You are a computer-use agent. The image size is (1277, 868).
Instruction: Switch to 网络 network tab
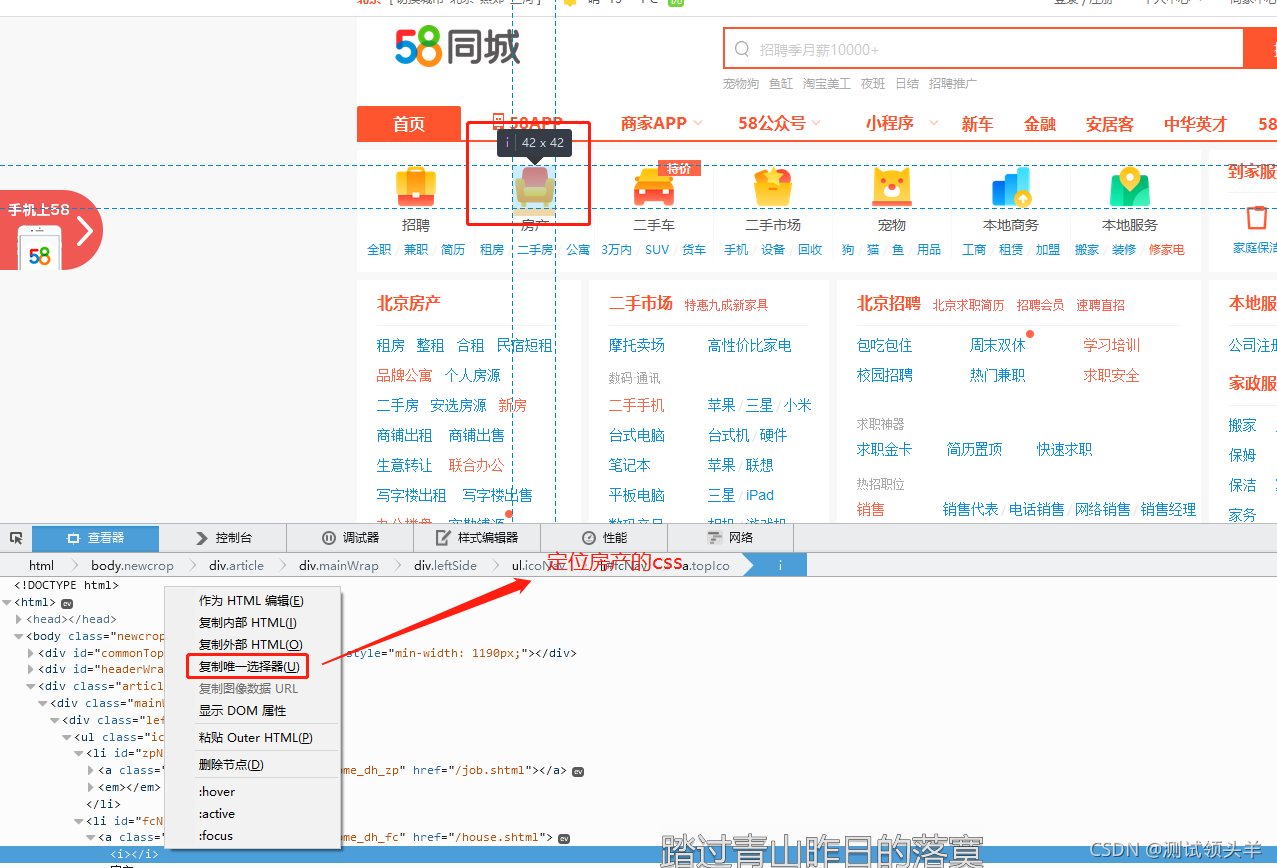(730, 538)
